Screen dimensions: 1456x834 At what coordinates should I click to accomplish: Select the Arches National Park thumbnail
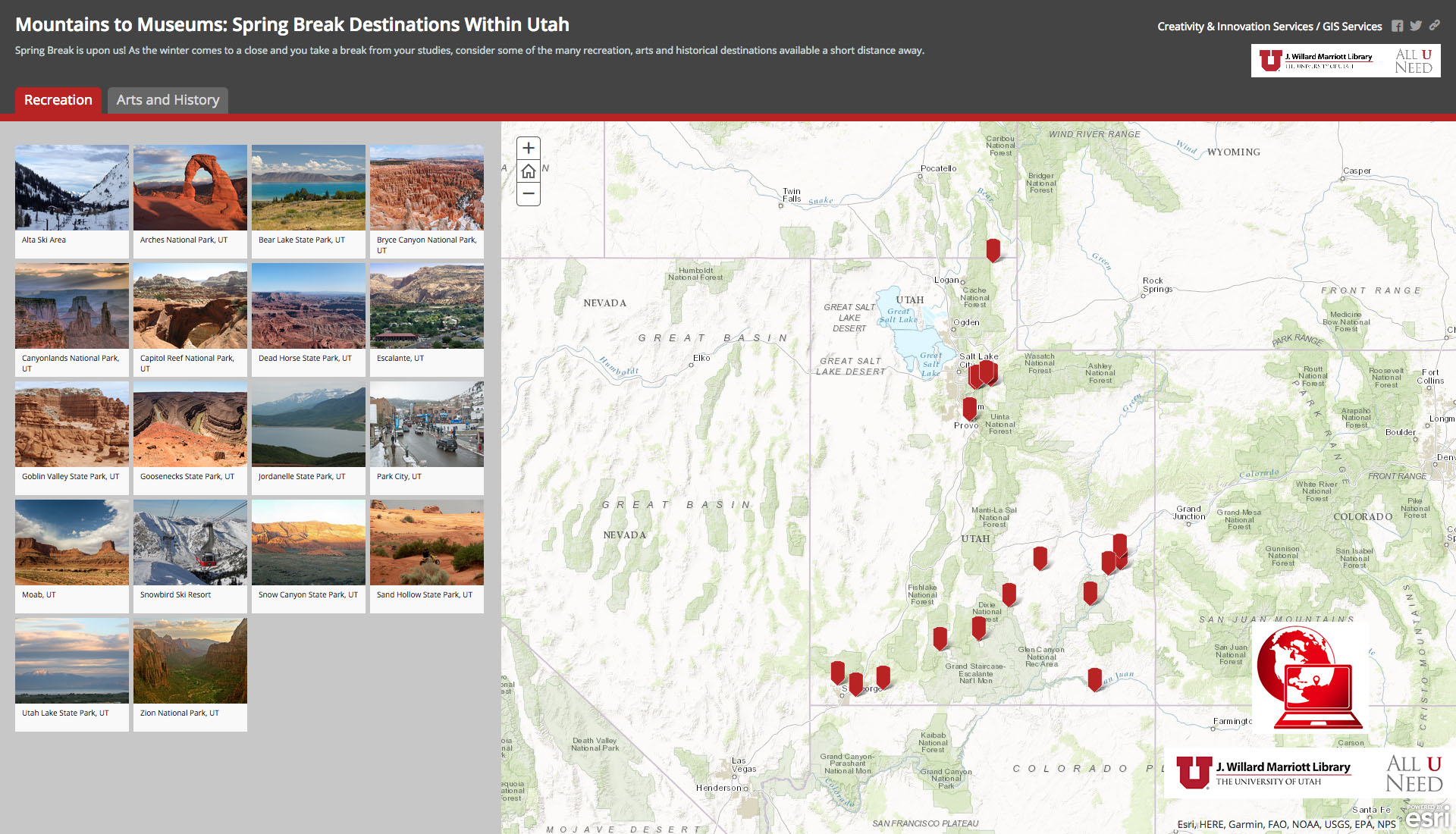(190, 188)
